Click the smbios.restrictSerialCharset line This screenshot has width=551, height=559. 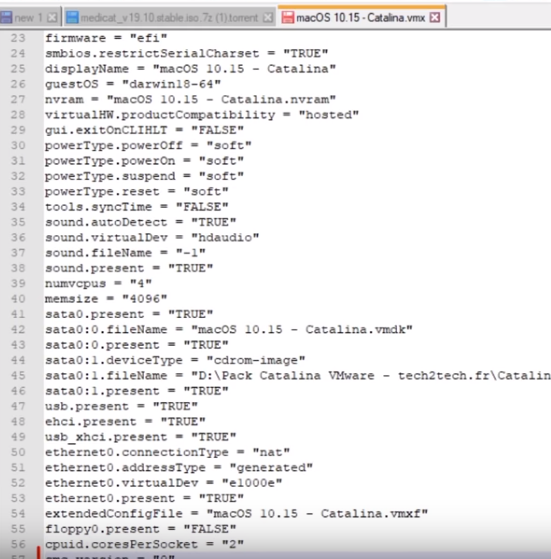186,53
